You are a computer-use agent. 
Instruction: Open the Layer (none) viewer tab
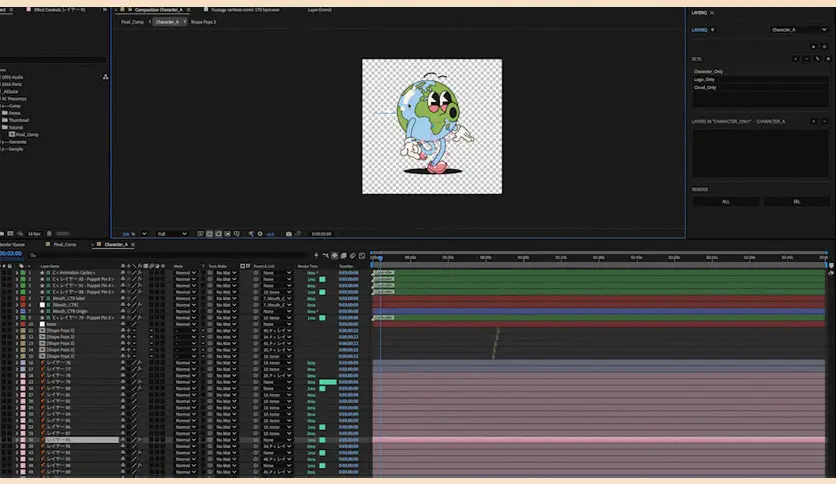pyautogui.click(x=319, y=10)
